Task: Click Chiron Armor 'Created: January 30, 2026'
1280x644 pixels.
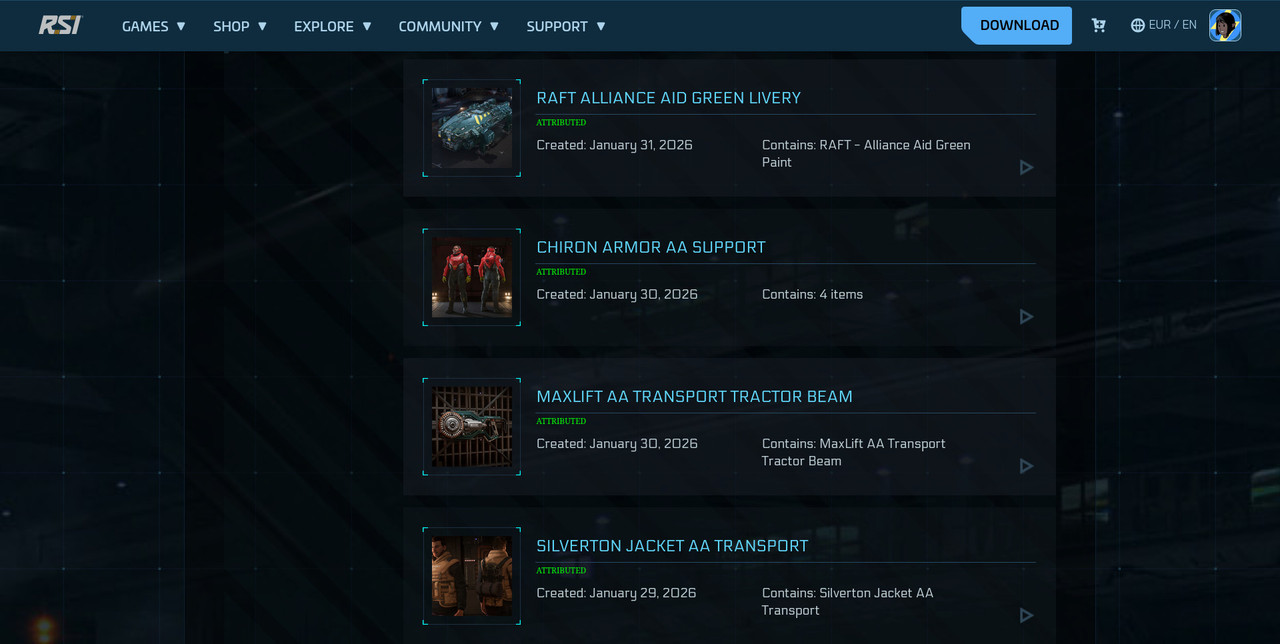Action: (x=617, y=294)
